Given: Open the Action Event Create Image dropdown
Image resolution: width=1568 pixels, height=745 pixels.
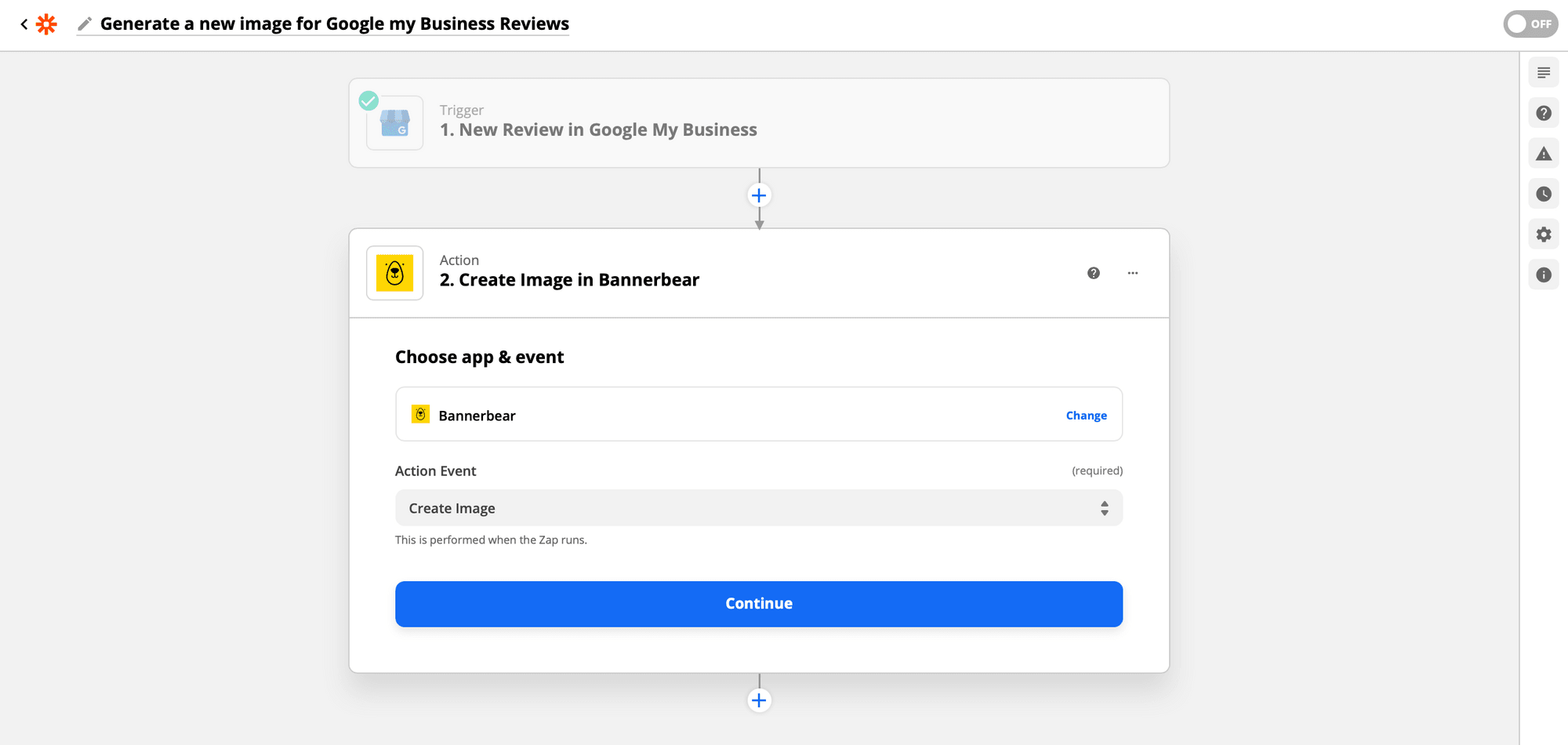Looking at the screenshot, I should [x=759, y=508].
